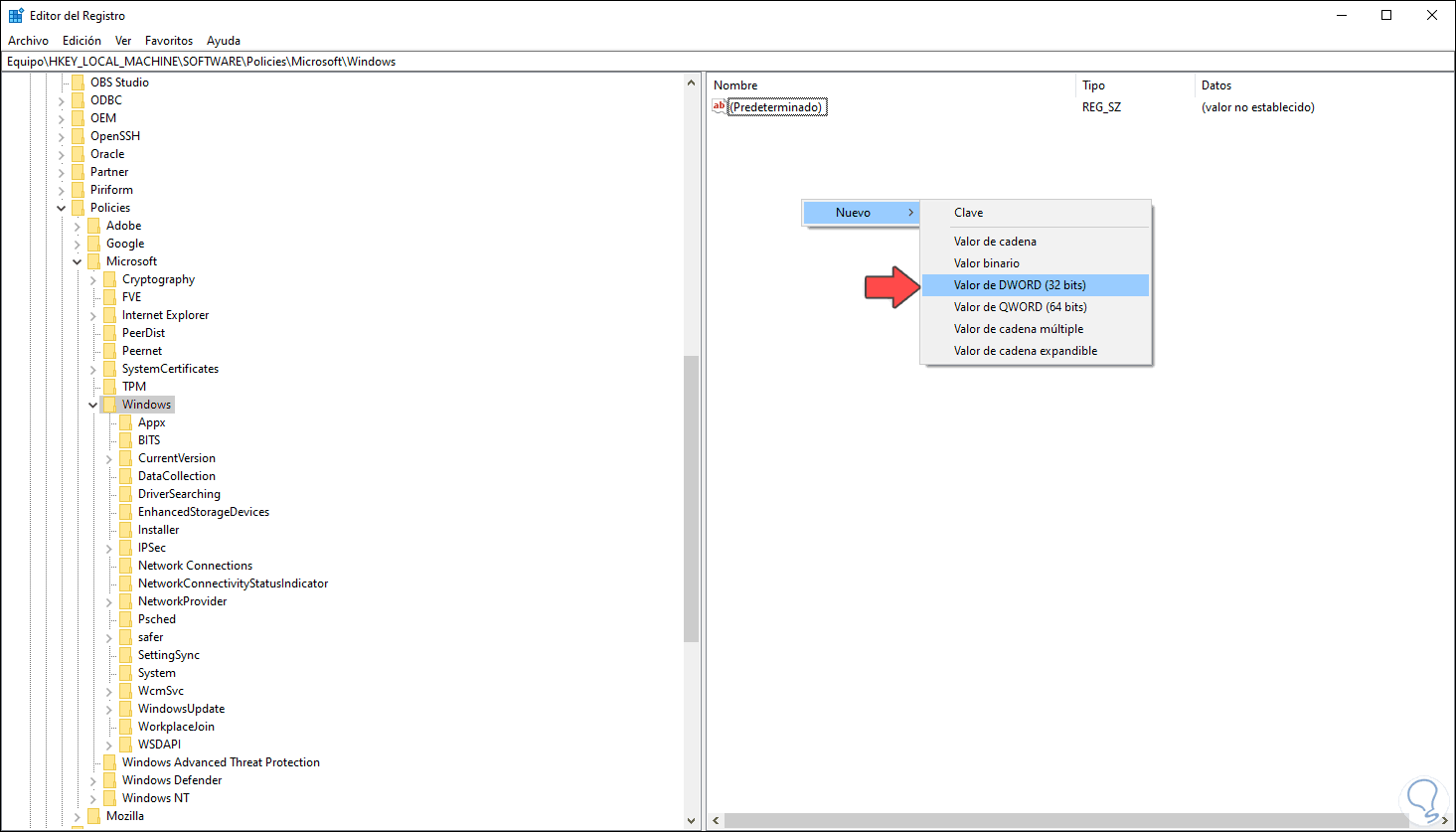Click the Nombre column header
The height and width of the screenshot is (832, 1456).
click(x=891, y=85)
